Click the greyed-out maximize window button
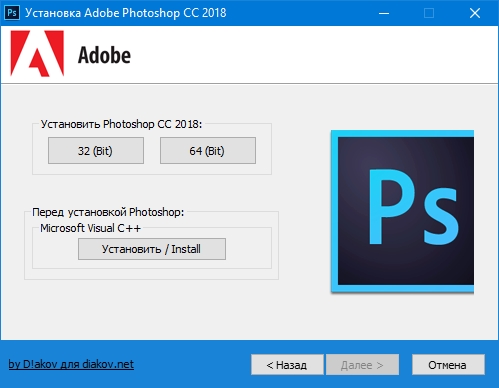Image resolution: width=499 pixels, height=388 pixels. (429, 13)
